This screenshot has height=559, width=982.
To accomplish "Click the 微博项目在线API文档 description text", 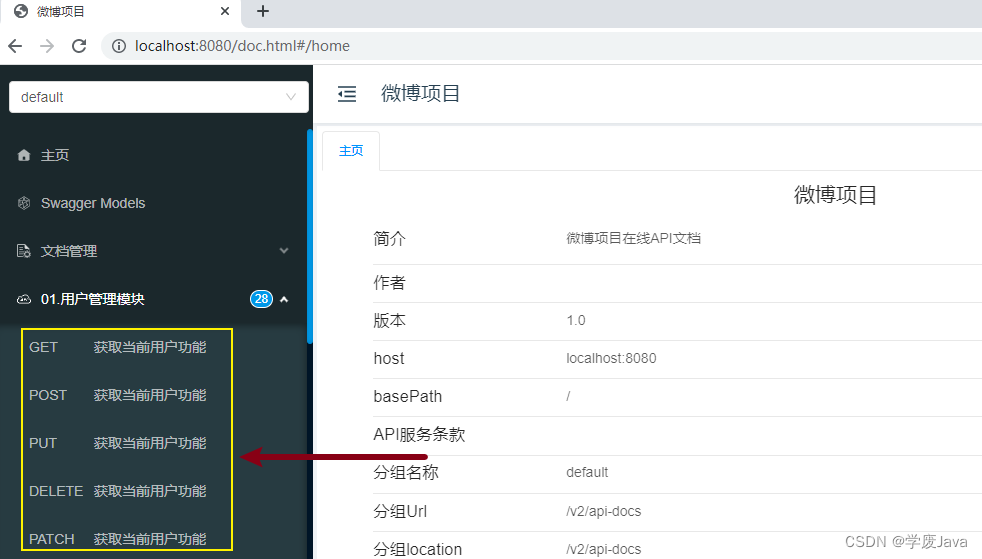I will (x=633, y=238).
